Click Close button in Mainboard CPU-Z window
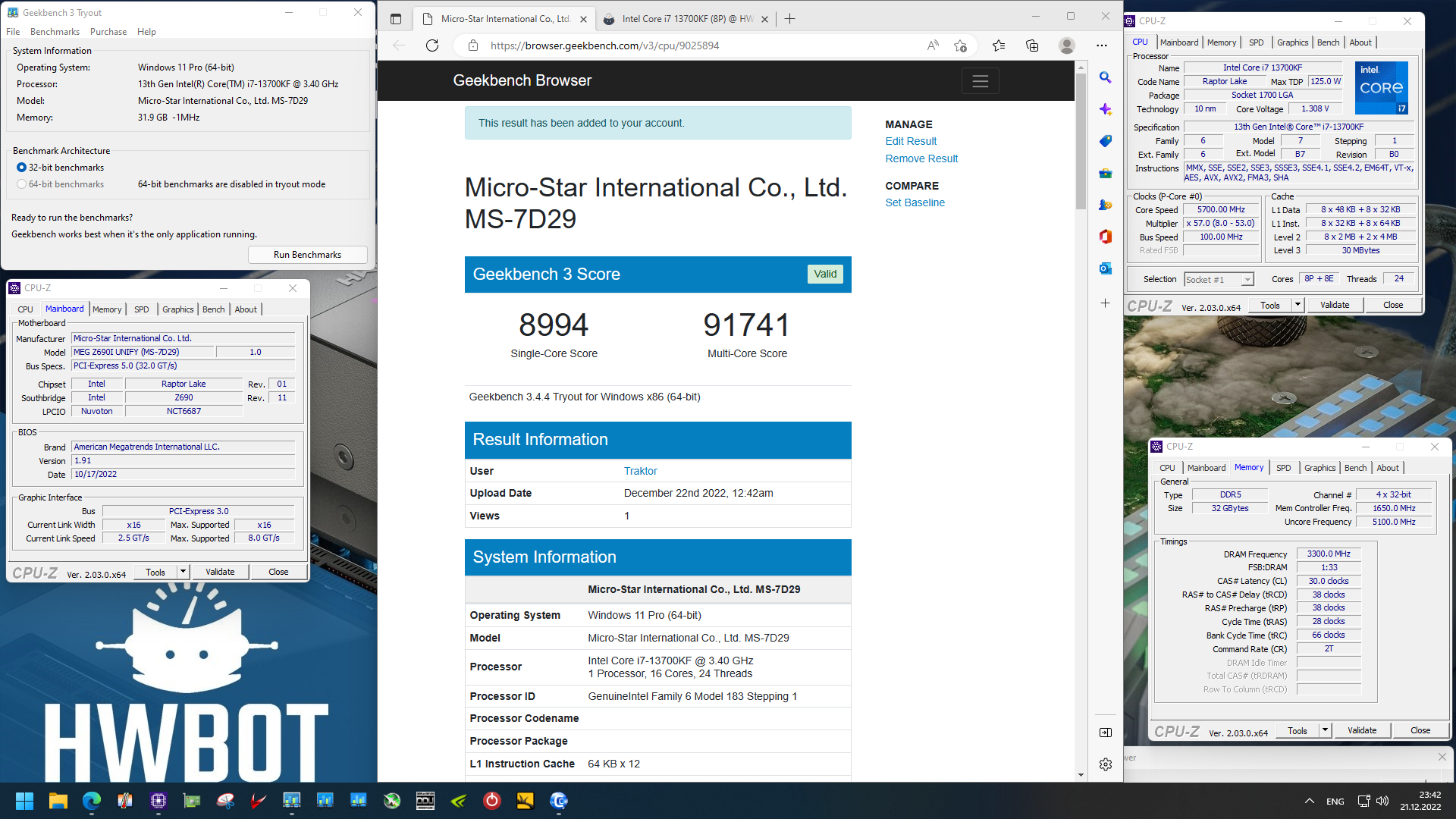 point(278,572)
